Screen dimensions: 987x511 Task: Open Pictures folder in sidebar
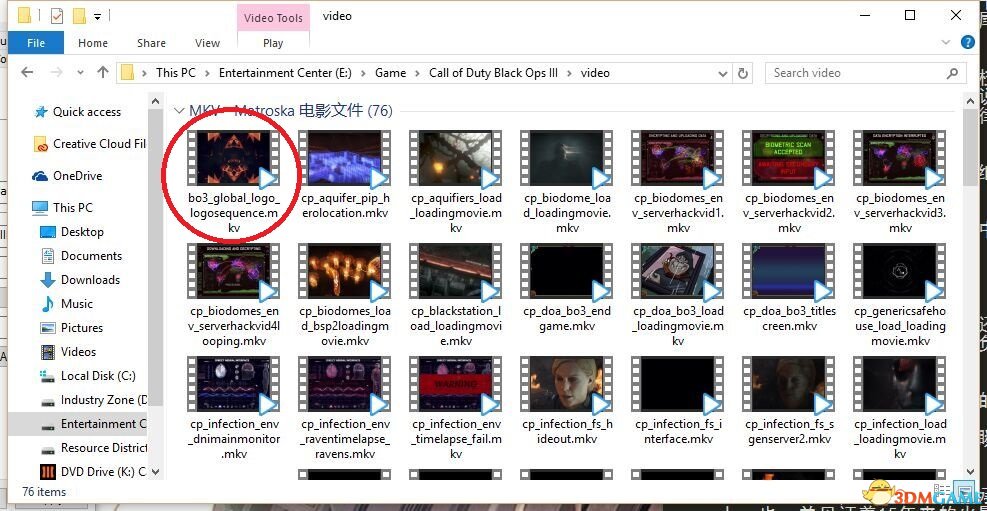click(x=71, y=328)
